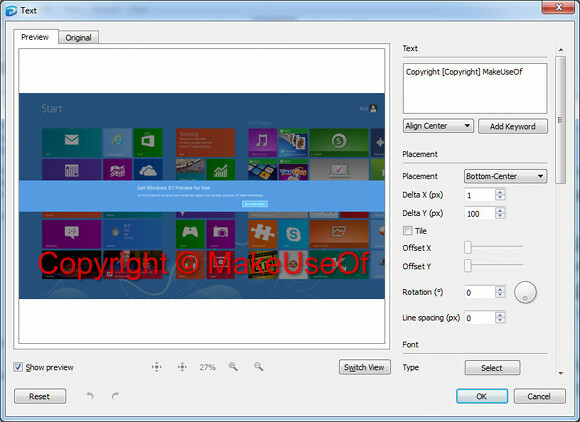Click the Switch View button

[x=364, y=367]
